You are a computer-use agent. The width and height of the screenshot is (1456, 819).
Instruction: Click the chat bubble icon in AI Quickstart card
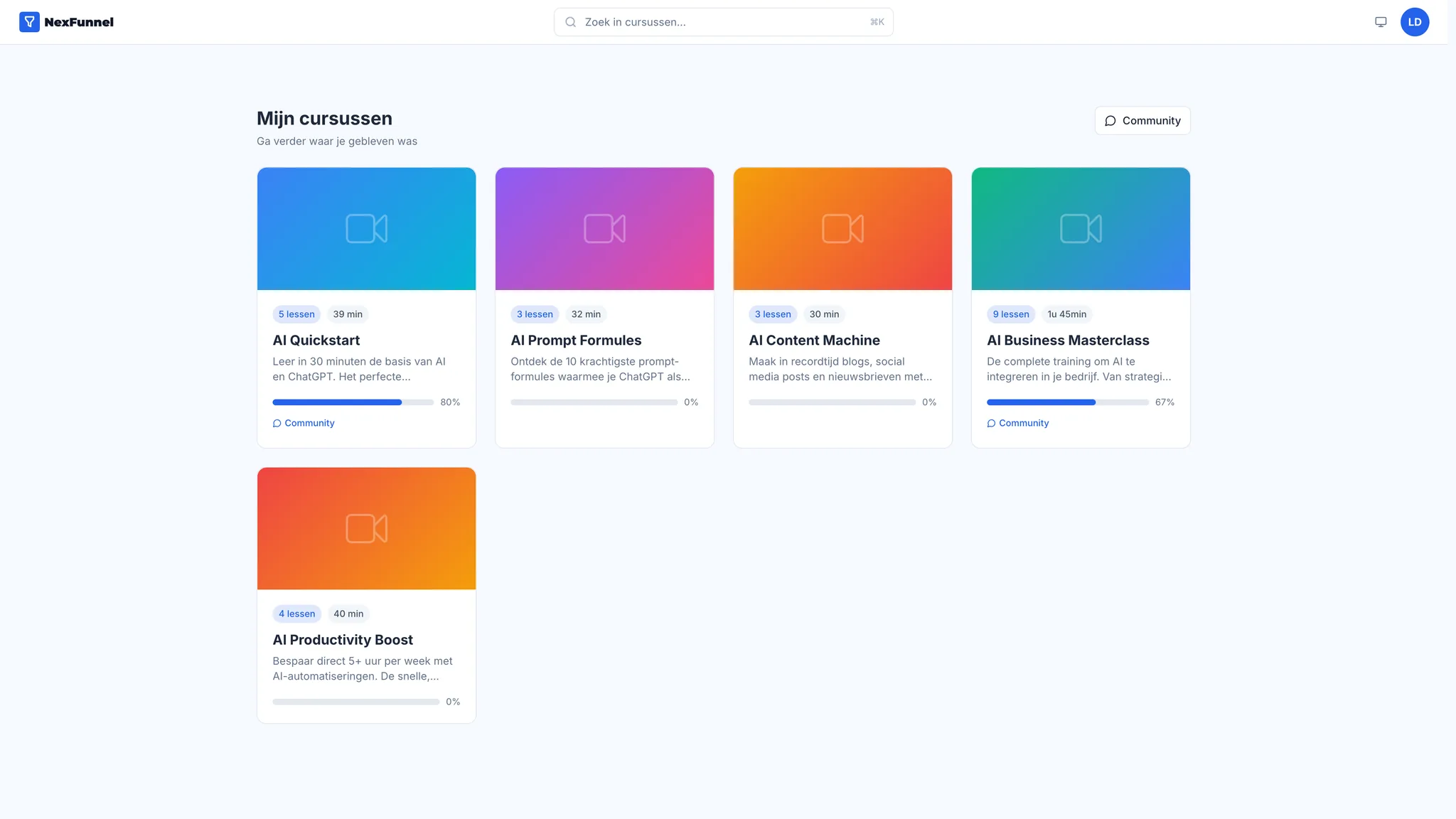277,423
